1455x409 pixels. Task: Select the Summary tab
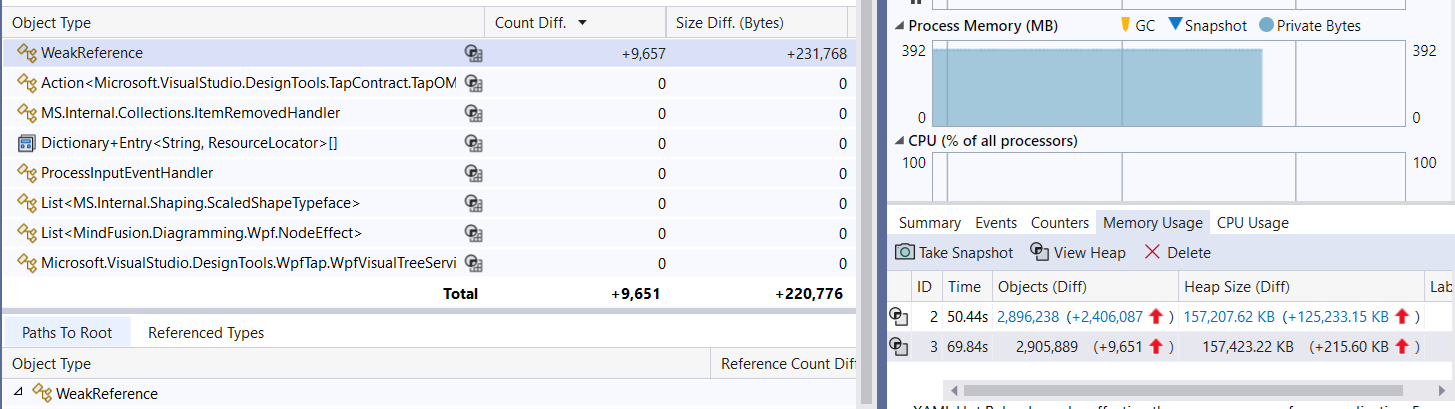point(929,223)
